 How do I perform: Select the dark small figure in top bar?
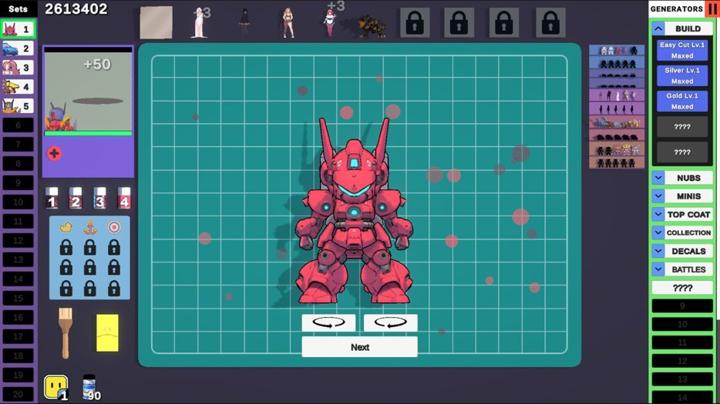point(244,21)
